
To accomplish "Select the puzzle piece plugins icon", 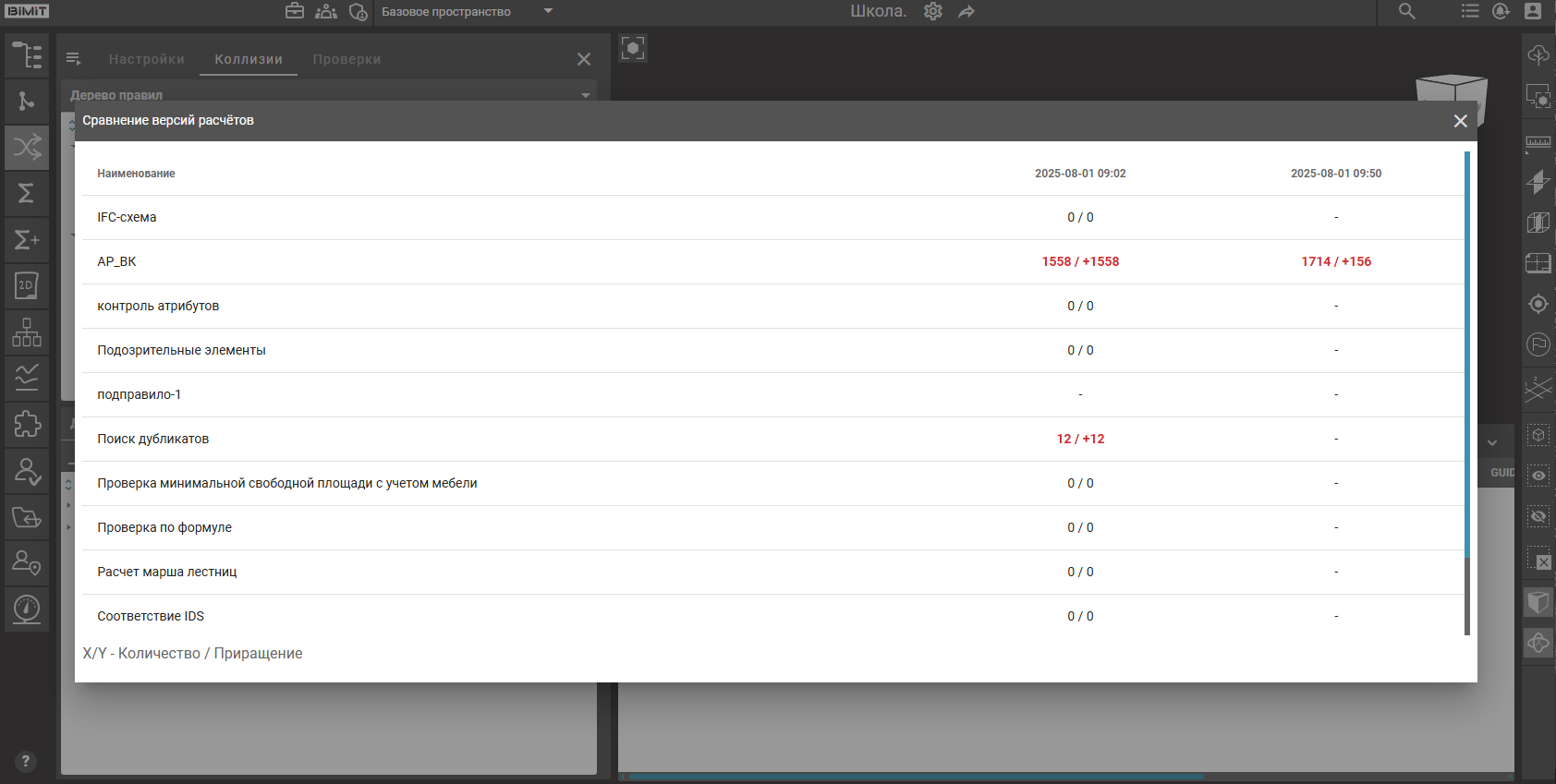I will [x=27, y=424].
